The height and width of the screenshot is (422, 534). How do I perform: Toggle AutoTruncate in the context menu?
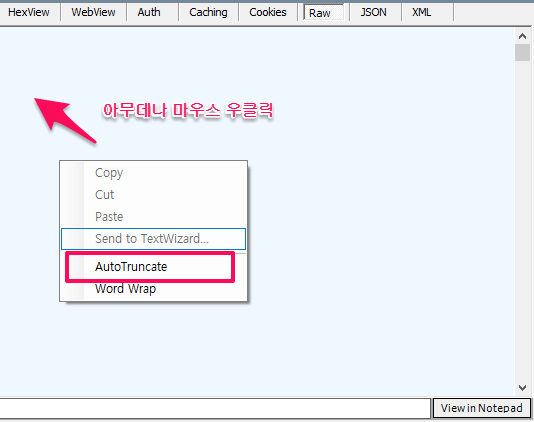click(153, 267)
